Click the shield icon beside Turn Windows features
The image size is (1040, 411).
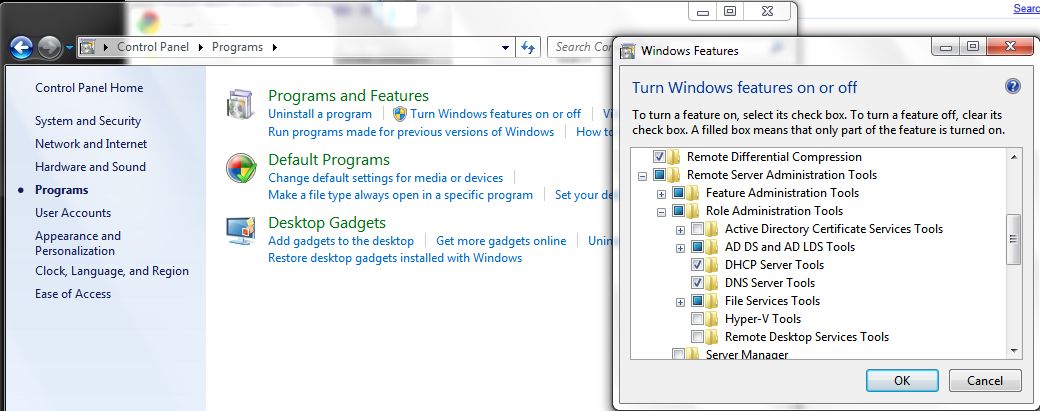point(400,114)
